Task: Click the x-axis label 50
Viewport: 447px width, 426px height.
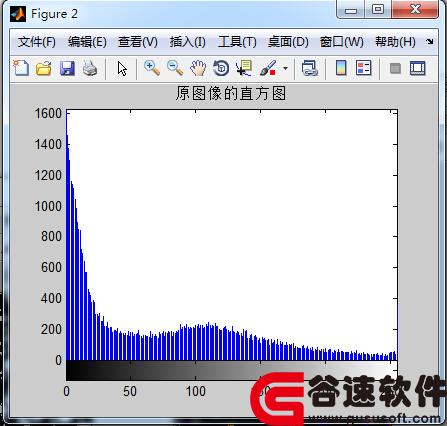Action: click(130, 391)
